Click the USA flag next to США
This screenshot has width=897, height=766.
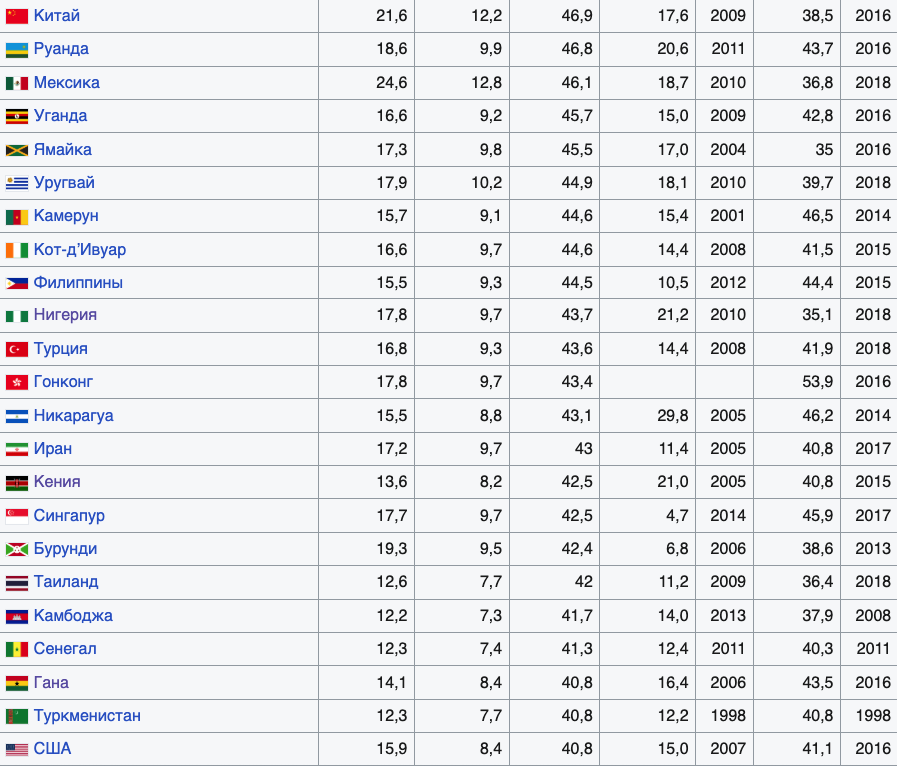17,749
